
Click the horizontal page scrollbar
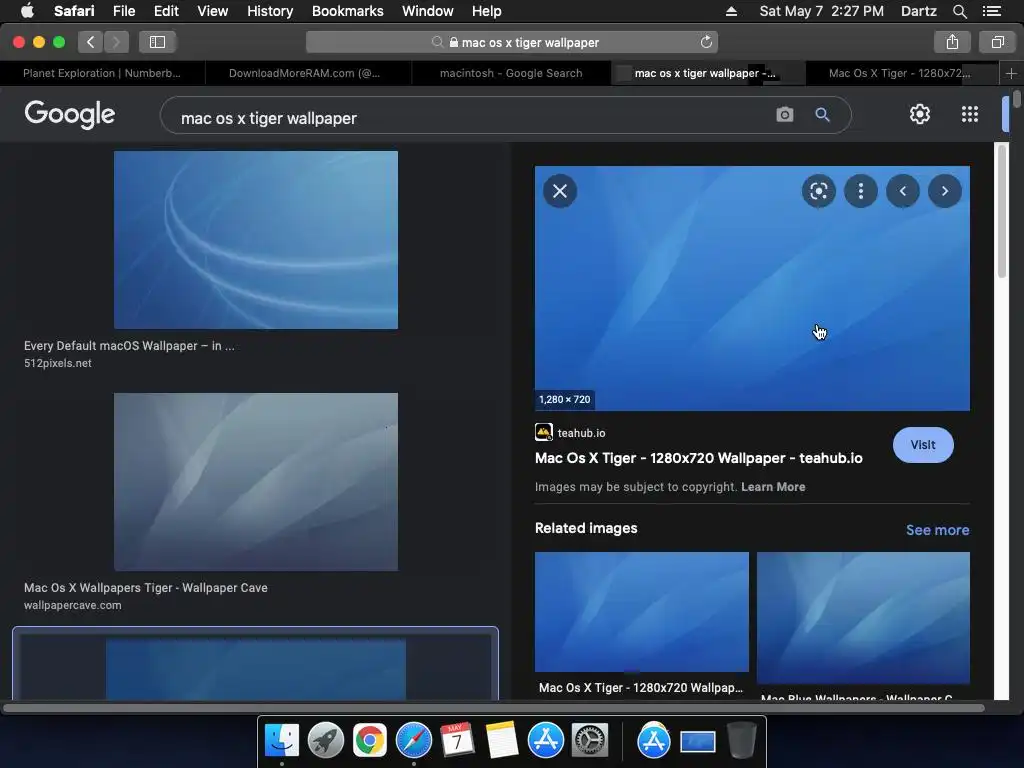(494, 707)
